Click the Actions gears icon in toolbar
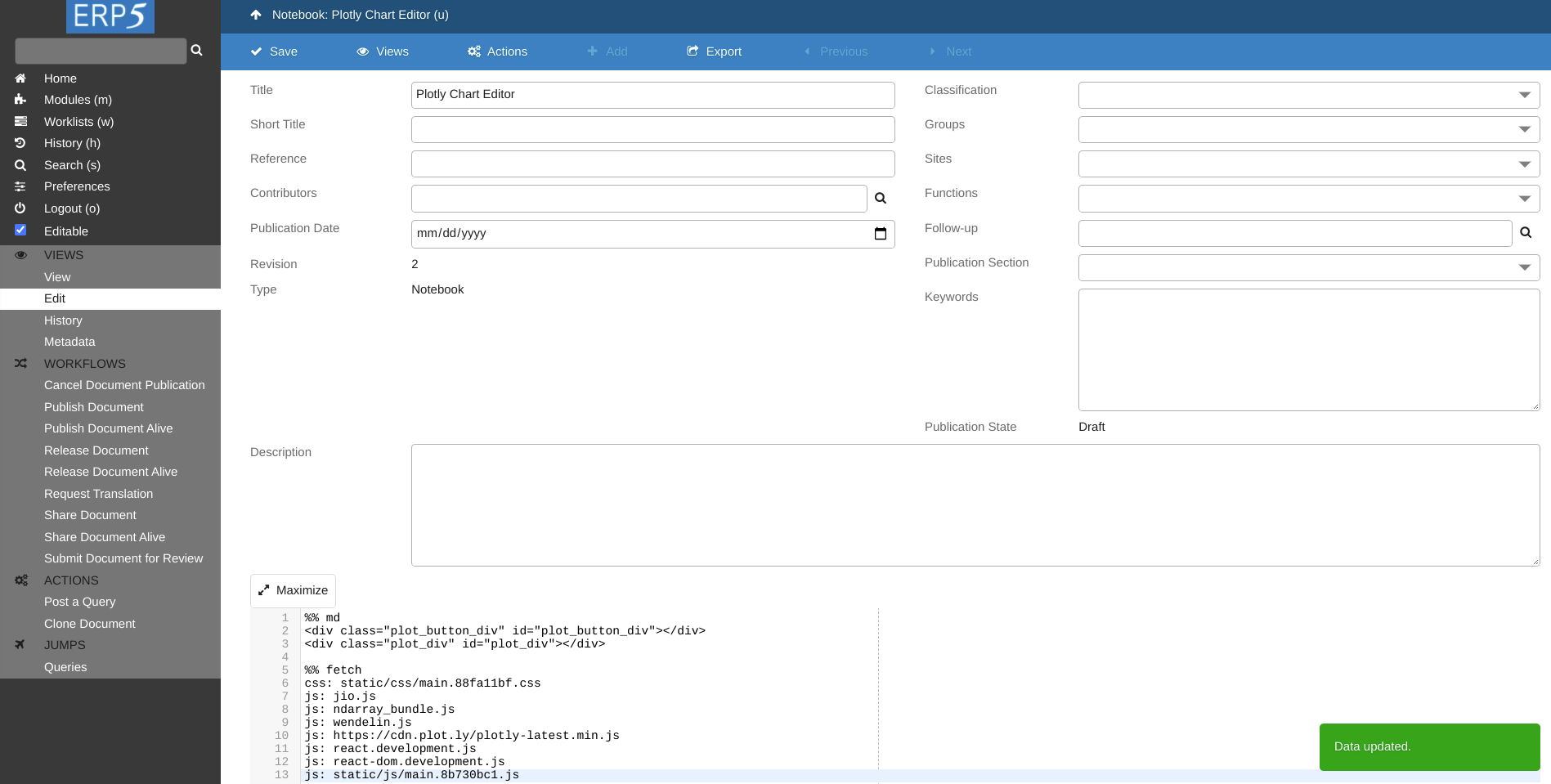Viewport: 1551px width, 784px height. pyautogui.click(x=474, y=52)
